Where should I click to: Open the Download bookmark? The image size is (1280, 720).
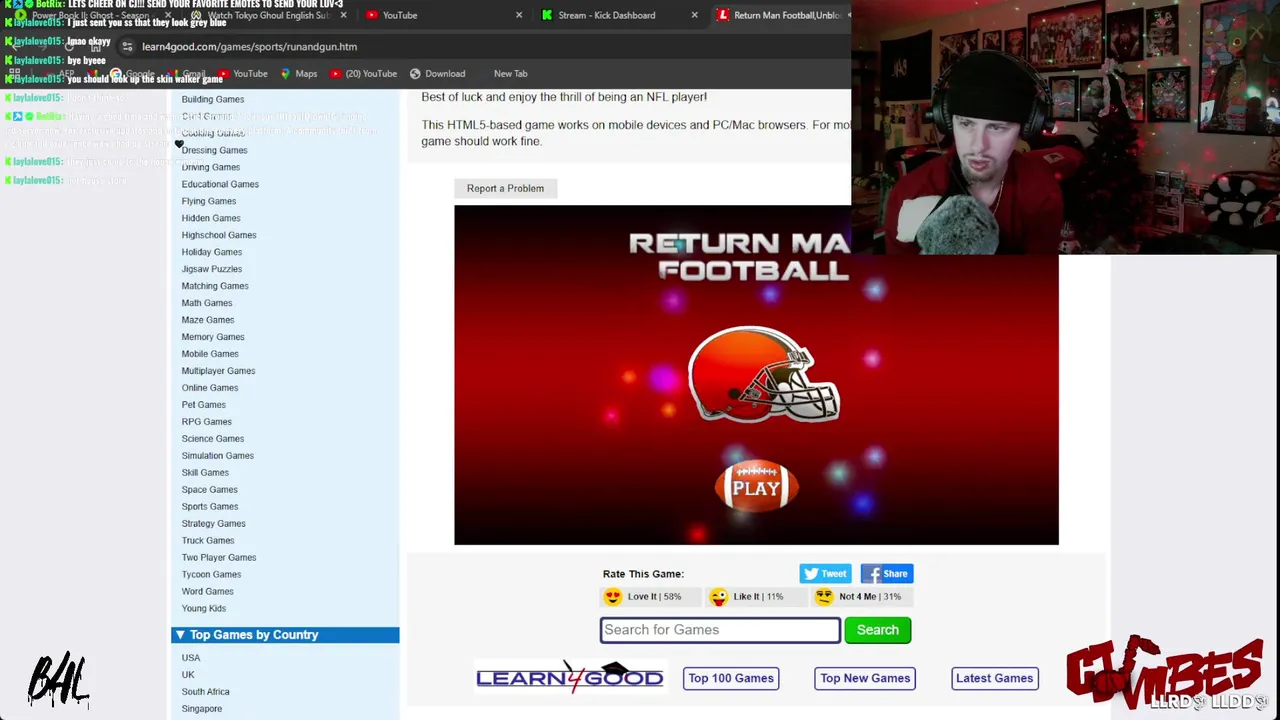(437, 73)
